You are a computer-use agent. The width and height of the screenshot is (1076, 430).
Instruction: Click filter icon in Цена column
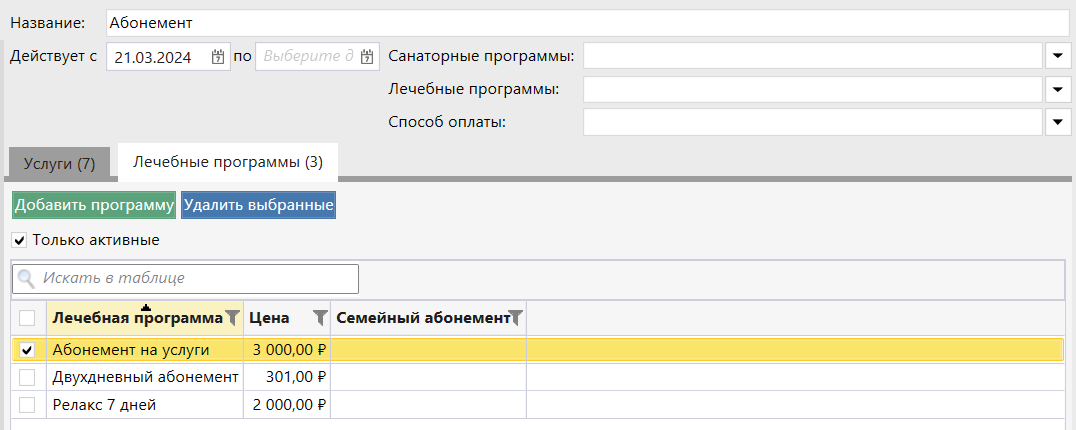click(x=319, y=318)
